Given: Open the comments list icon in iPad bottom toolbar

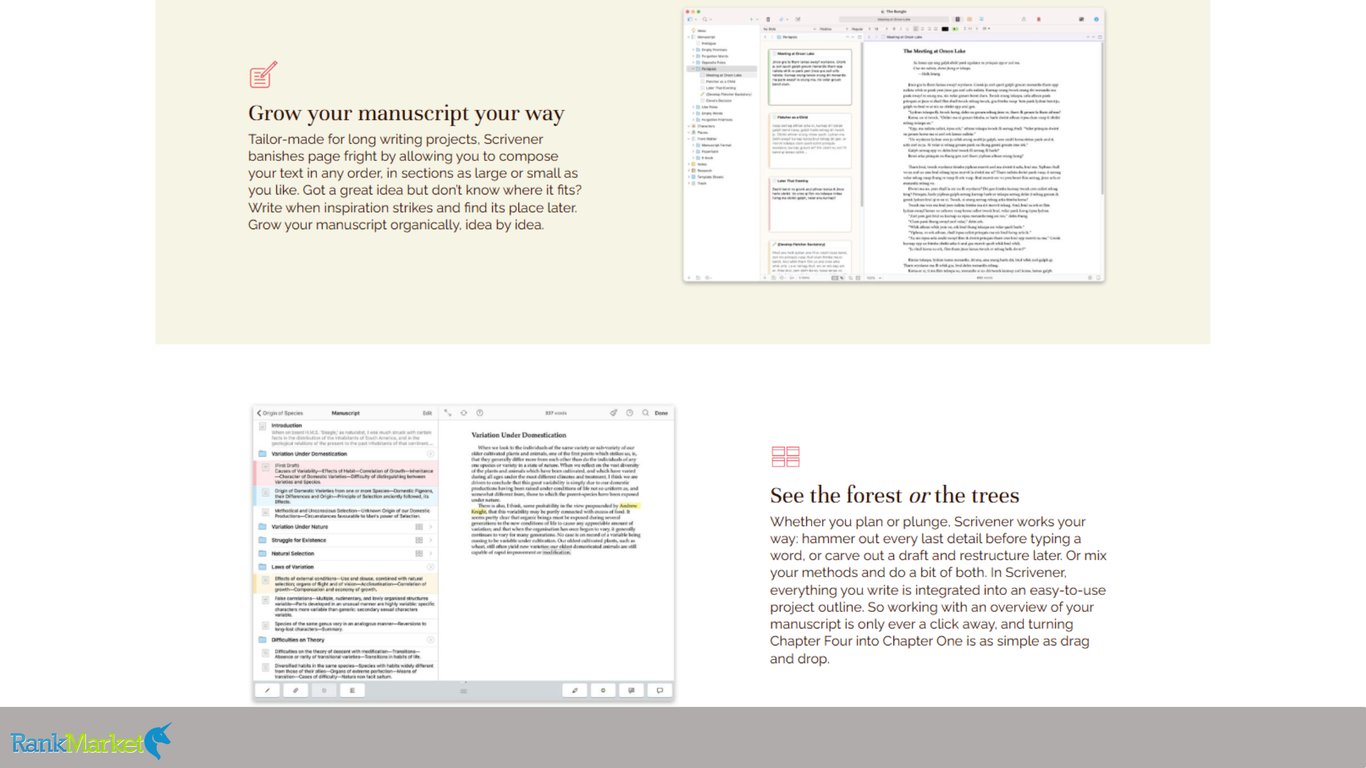Looking at the screenshot, I should [x=631, y=690].
